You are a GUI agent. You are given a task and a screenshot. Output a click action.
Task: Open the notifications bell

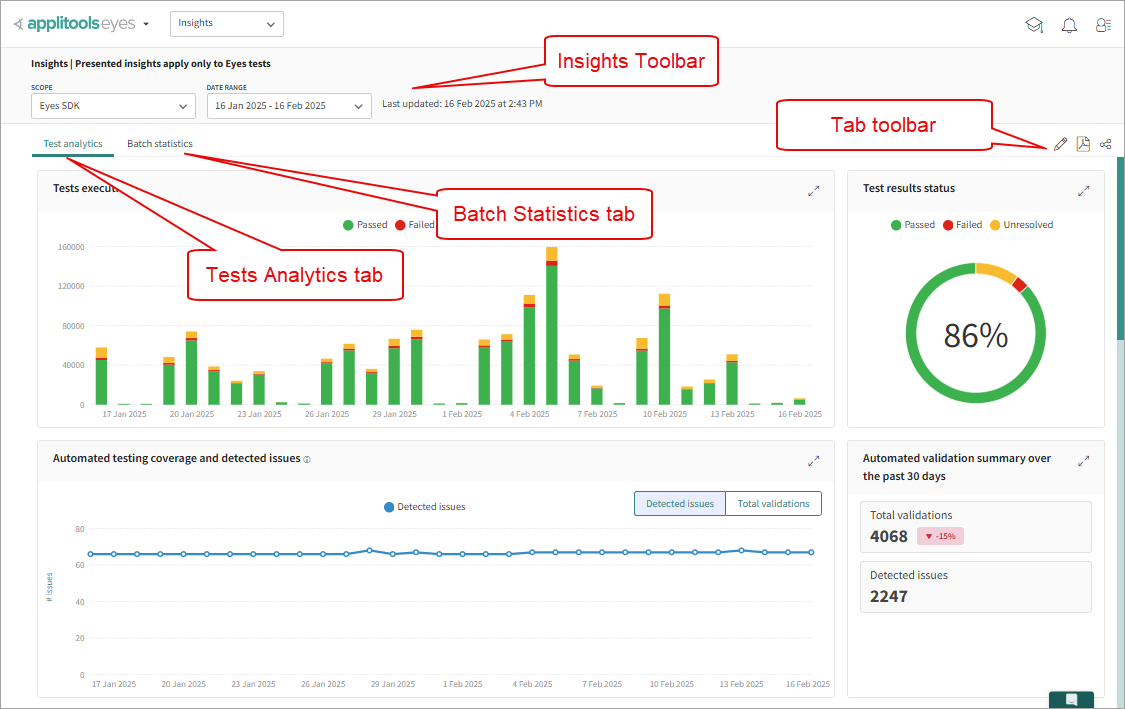(x=1069, y=25)
